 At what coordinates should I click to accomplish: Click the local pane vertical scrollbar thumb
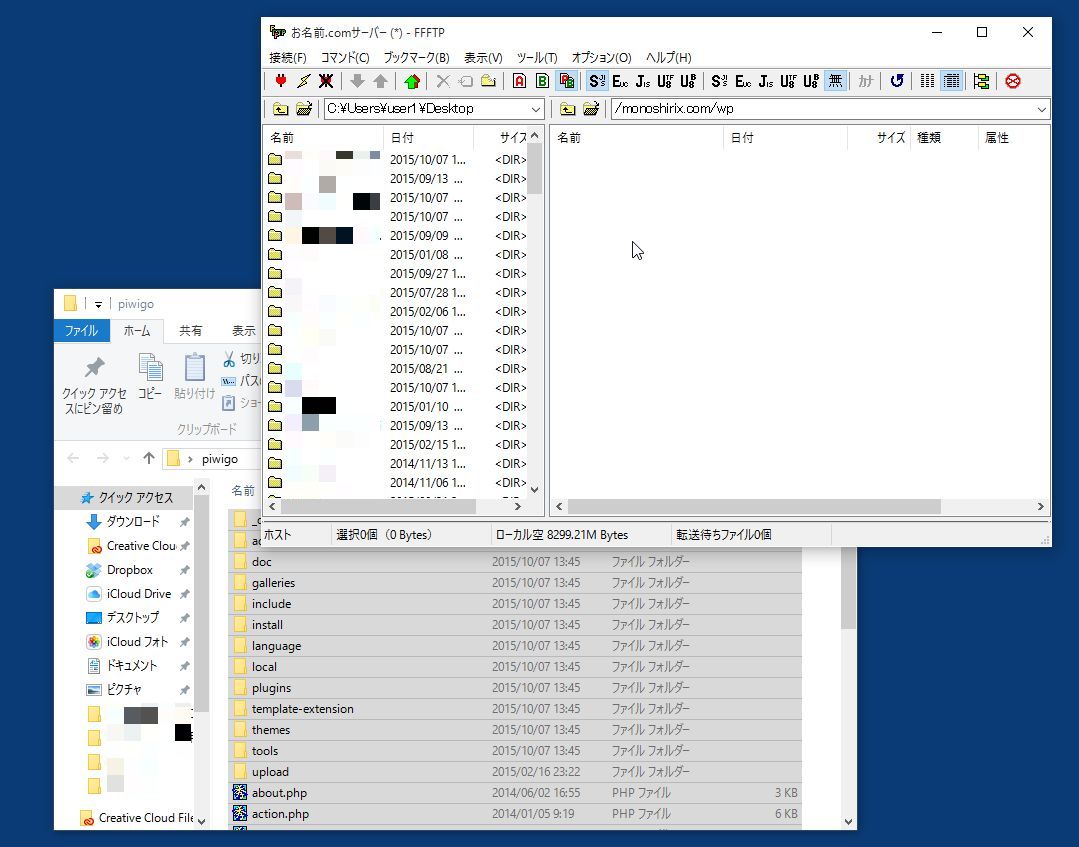tap(535, 169)
